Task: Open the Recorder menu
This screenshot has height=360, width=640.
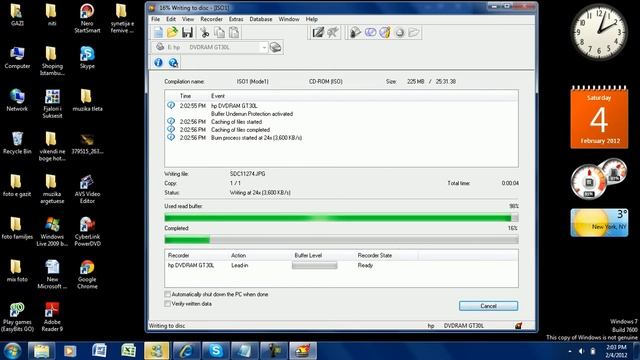Action: [x=211, y=19]
